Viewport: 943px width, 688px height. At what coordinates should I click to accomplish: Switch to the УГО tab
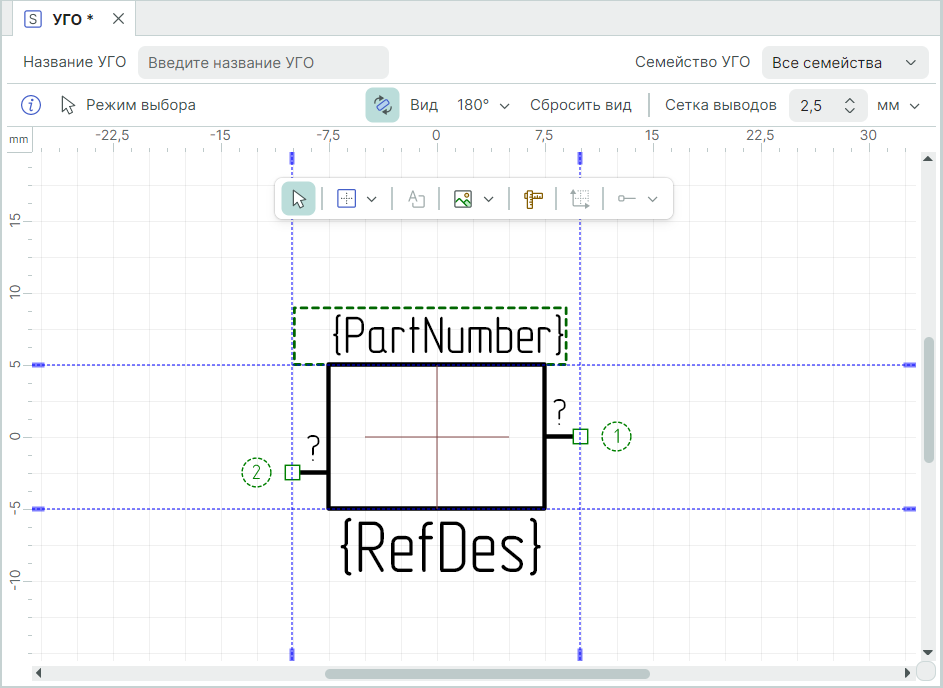66,19
